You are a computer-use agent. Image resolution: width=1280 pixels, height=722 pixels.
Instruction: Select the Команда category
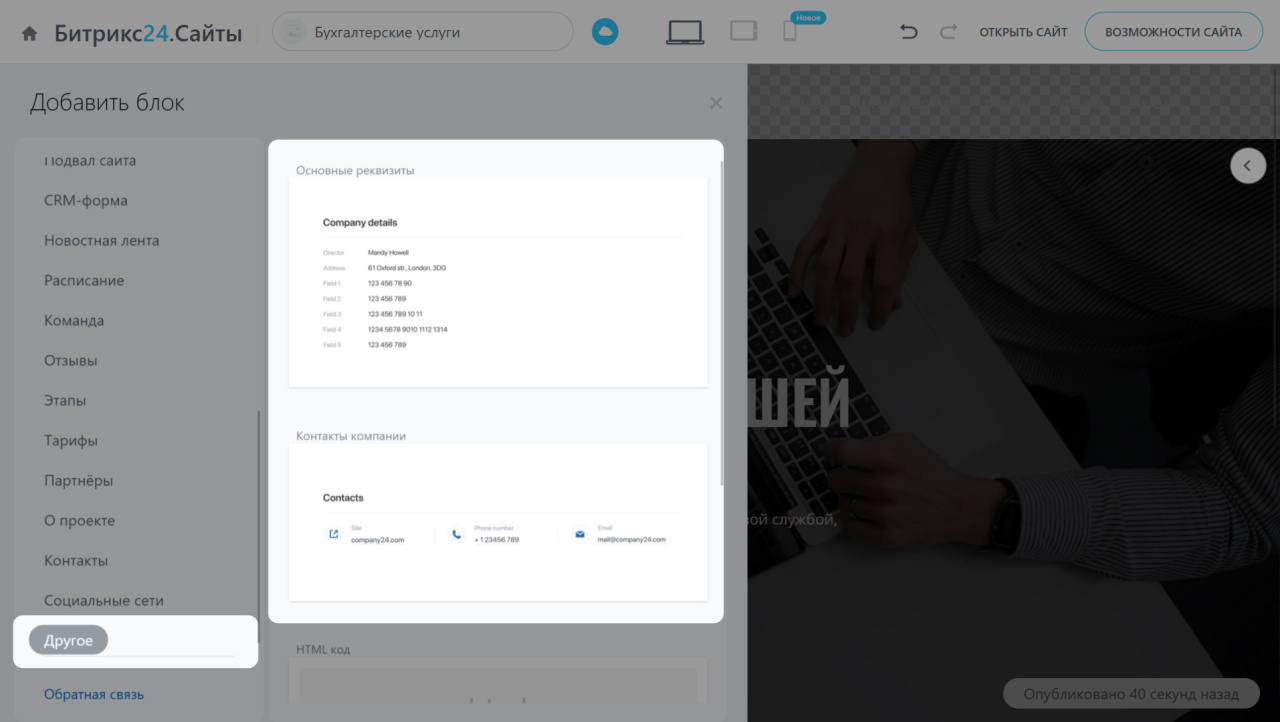pos(74,320)
